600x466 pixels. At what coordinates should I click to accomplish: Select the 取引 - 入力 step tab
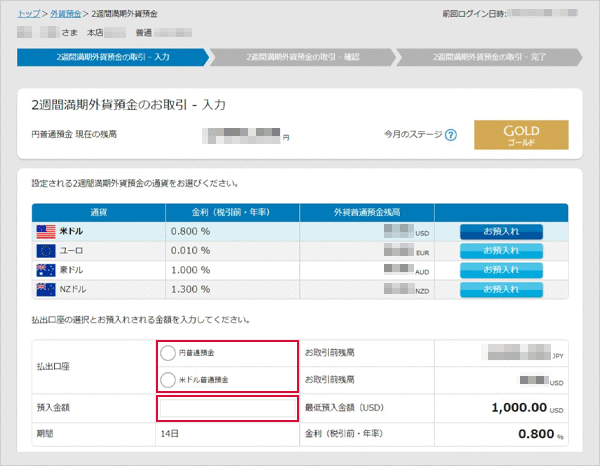pos(112,57)
